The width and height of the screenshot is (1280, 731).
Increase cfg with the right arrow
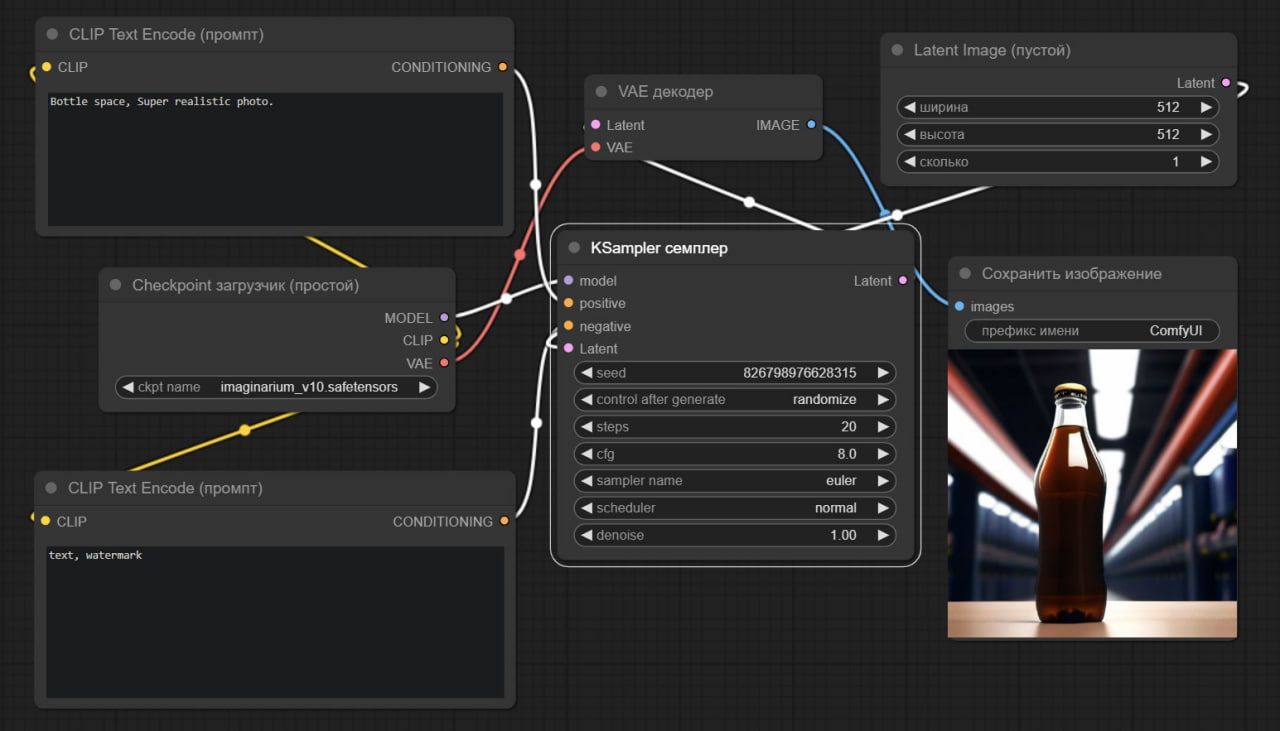[x=883, y=454]
